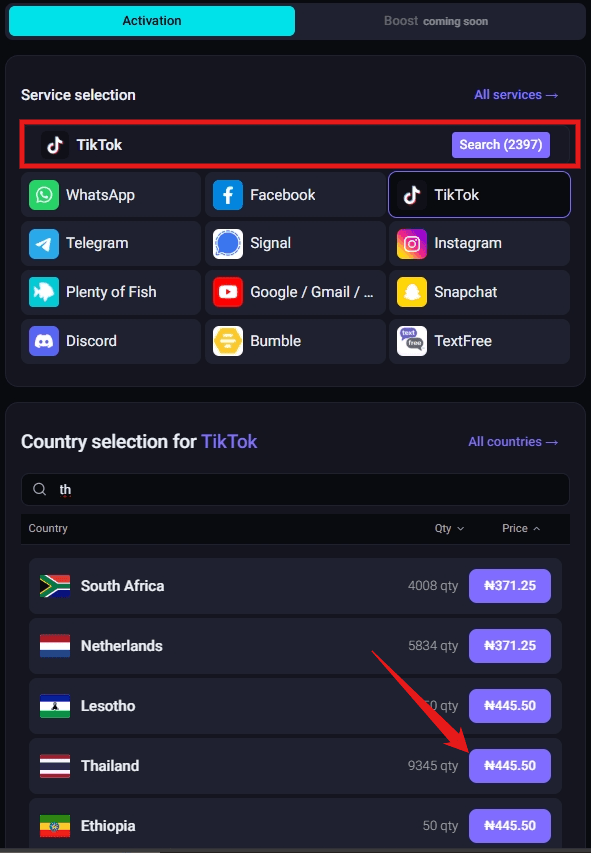
Task: Select the Google / Gmail service
Action: pyautogui.click(x=228, y=292)
